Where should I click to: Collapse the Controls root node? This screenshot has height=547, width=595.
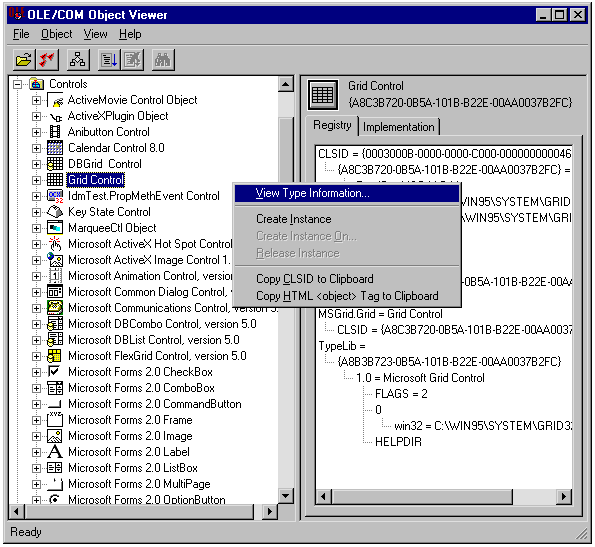point(17,84)
